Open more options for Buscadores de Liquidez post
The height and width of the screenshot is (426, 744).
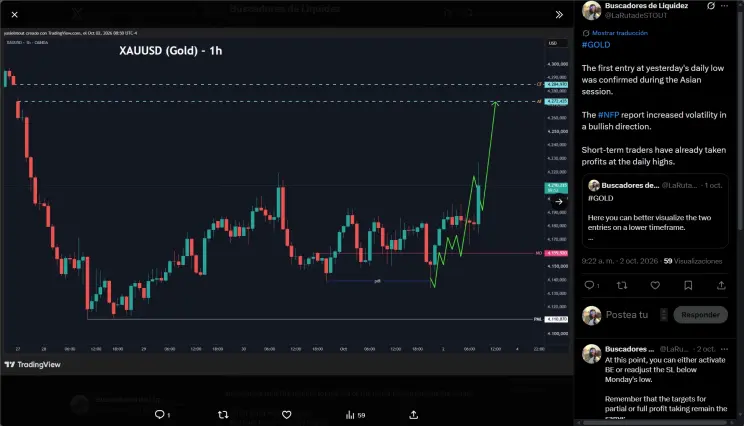[x=725, y=6]
